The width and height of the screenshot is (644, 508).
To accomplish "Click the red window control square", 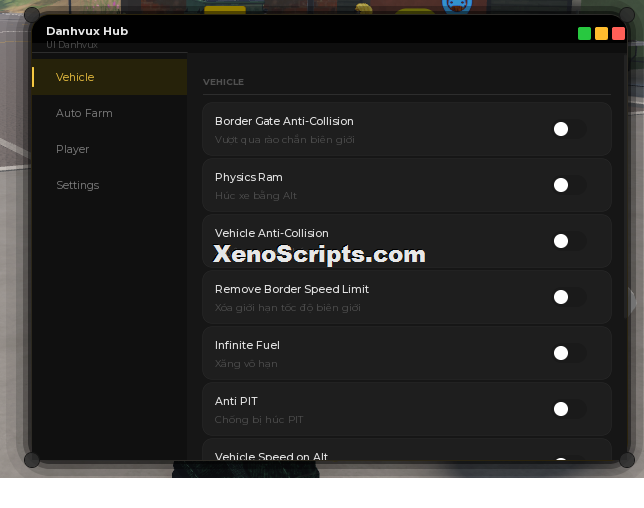I will click(618, 34).
